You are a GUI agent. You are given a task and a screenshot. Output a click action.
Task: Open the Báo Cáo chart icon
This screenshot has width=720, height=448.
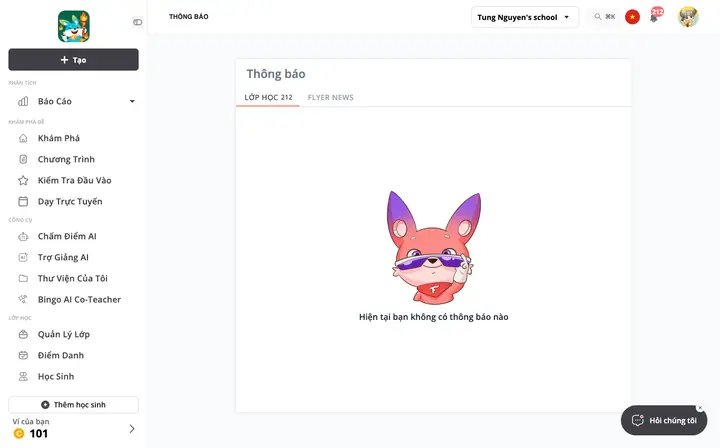[x=23, y=101]
